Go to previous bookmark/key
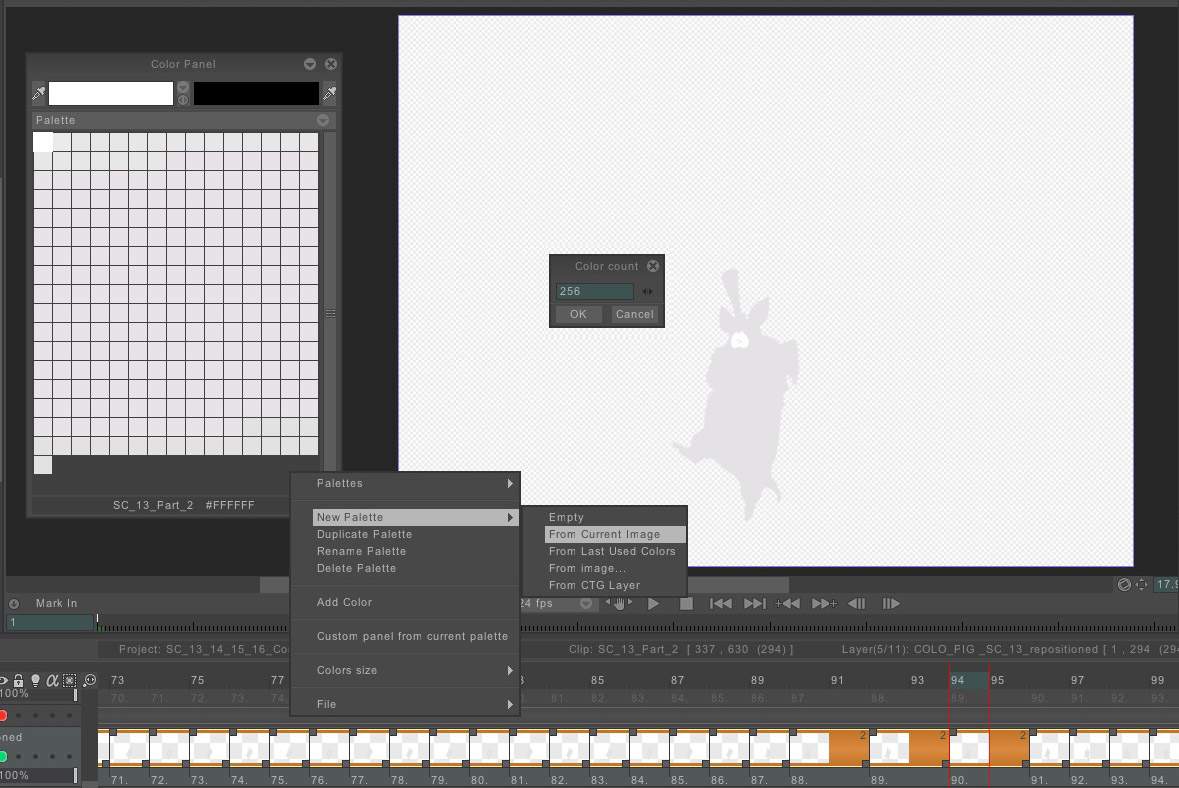 pos(787,604)
